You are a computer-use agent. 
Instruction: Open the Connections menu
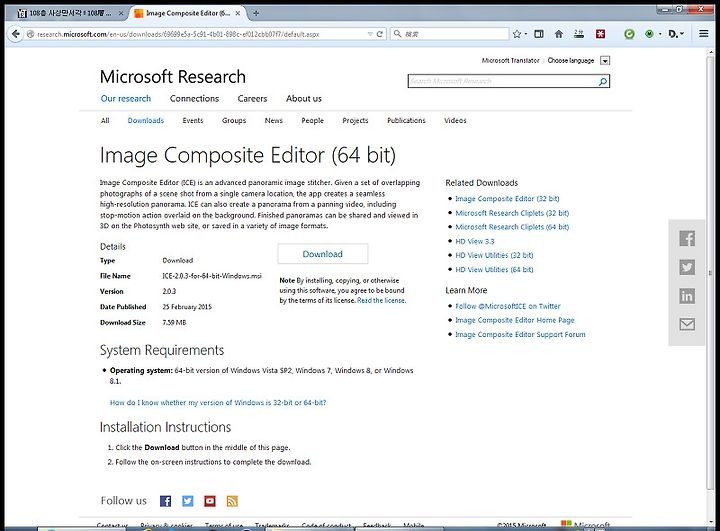(x=194, y=98)
